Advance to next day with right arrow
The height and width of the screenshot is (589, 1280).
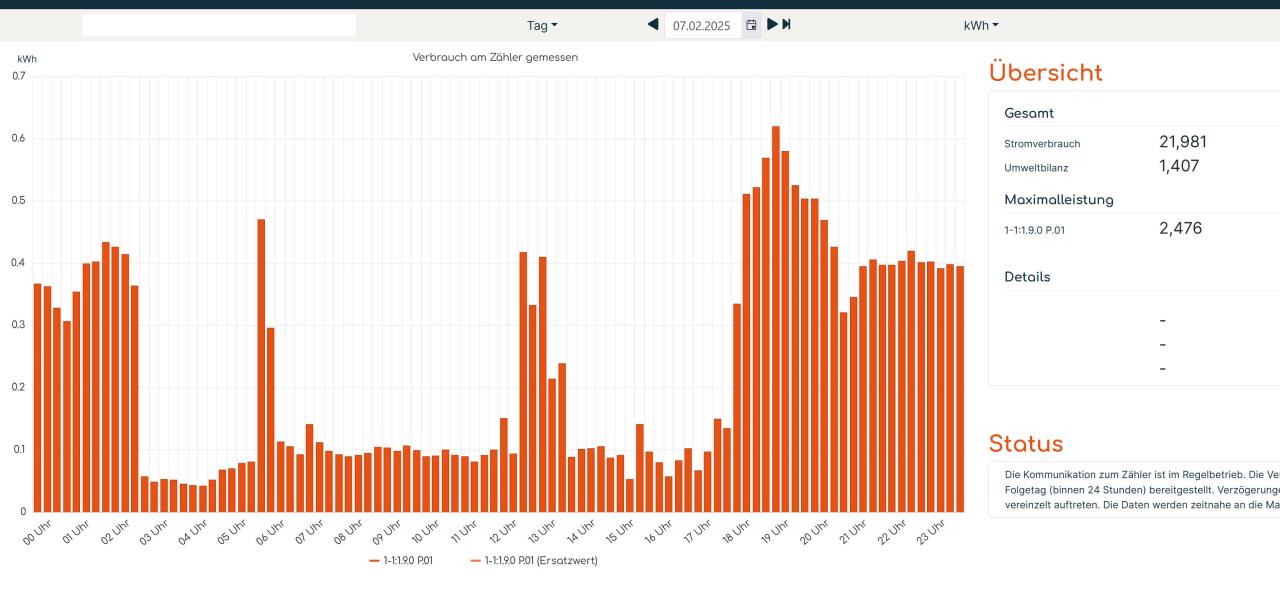[x=772, y=24]
